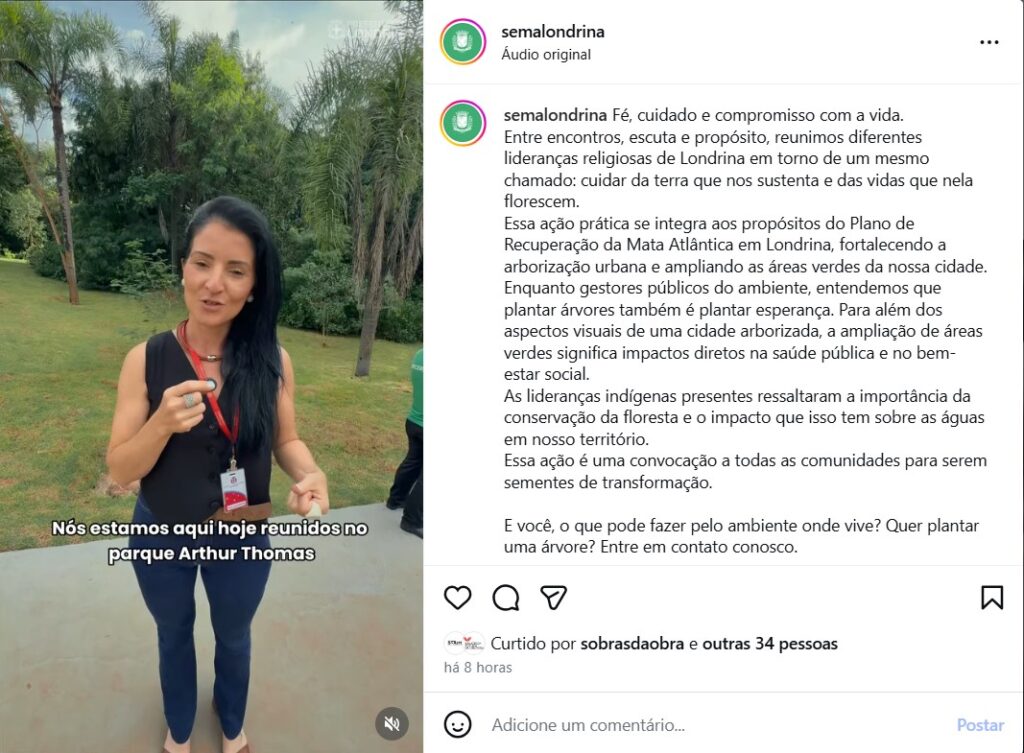Click the 'há 8 horas' timestamp

[x=477, y=667]
